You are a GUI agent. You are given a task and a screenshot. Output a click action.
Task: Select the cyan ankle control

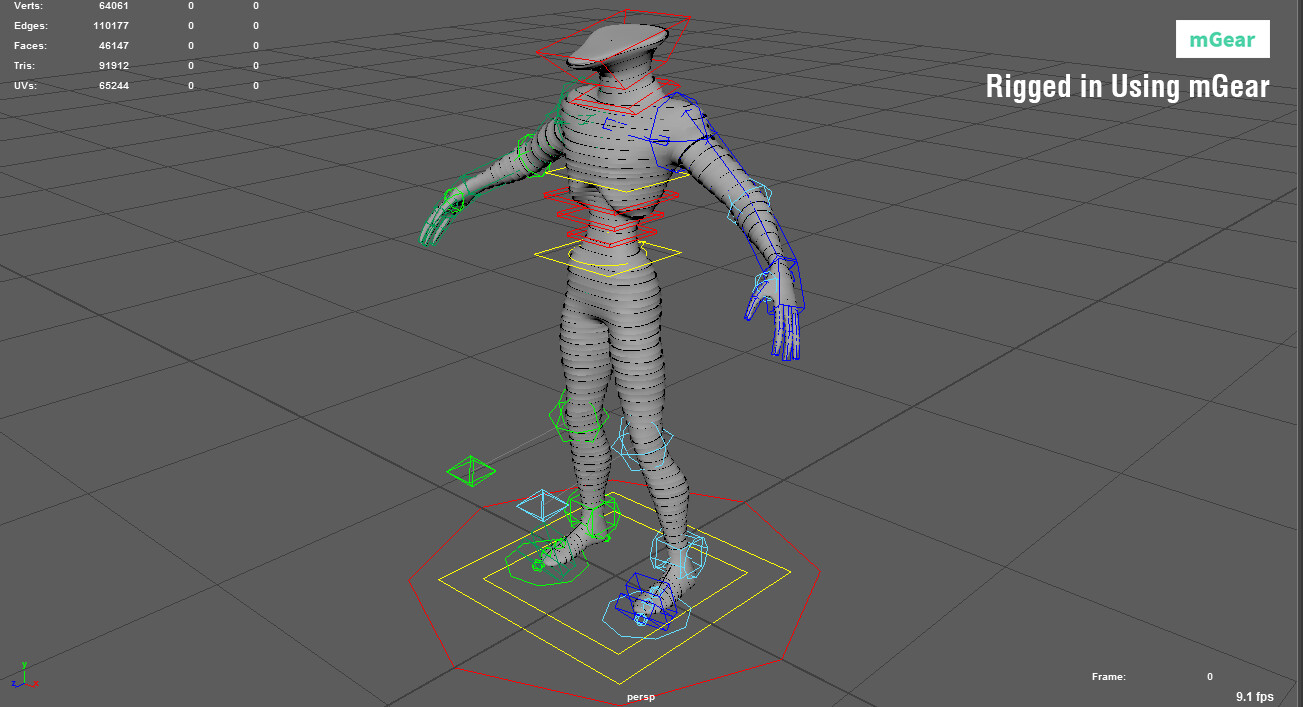pos(679,555)
